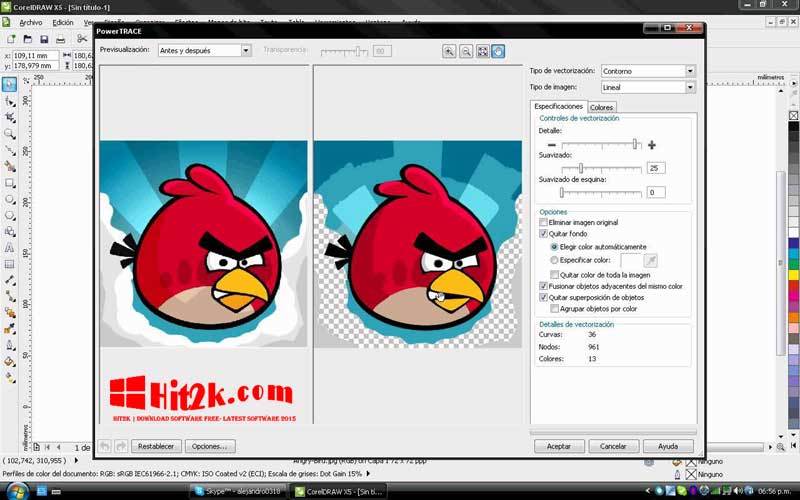Click the Cancelar button
800x500 pixels.
[x=613, y=446]
